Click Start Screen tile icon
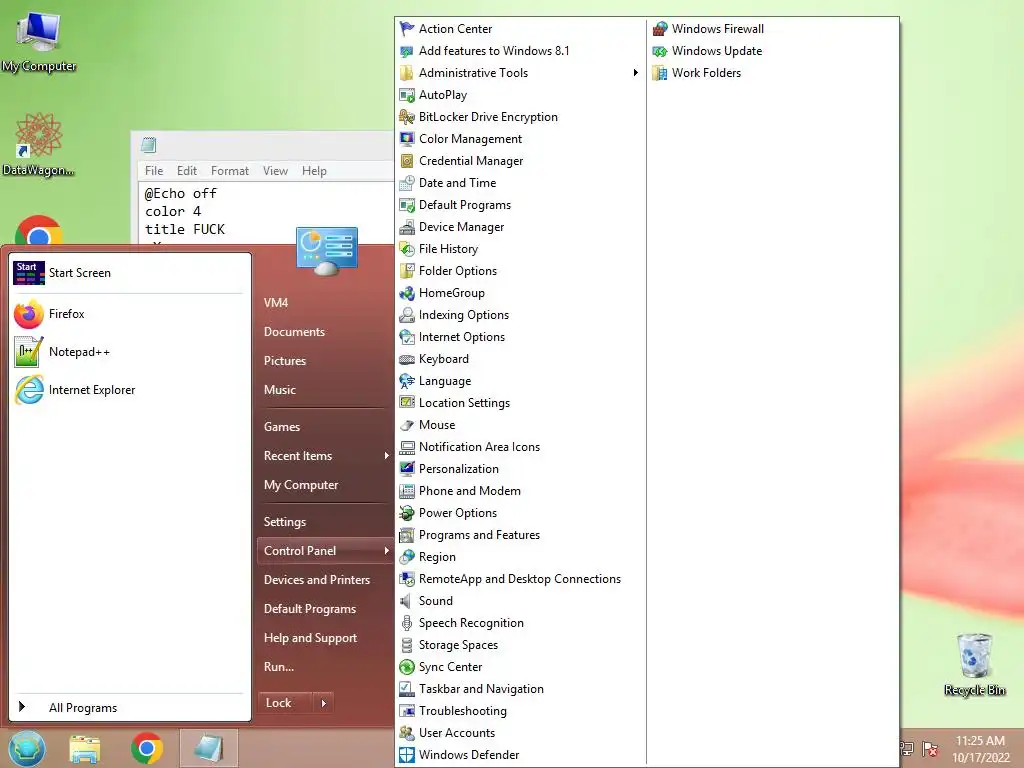1024x768 pixels. click(29, 273)
